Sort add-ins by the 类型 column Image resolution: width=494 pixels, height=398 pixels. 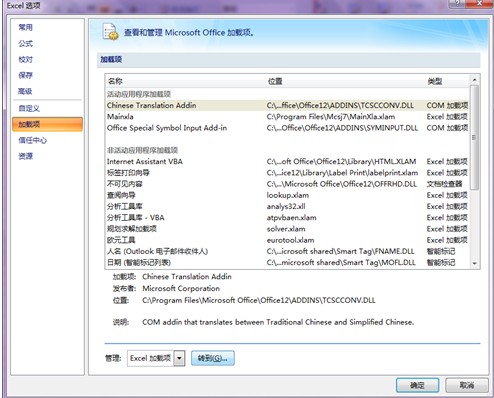point(435,81)
